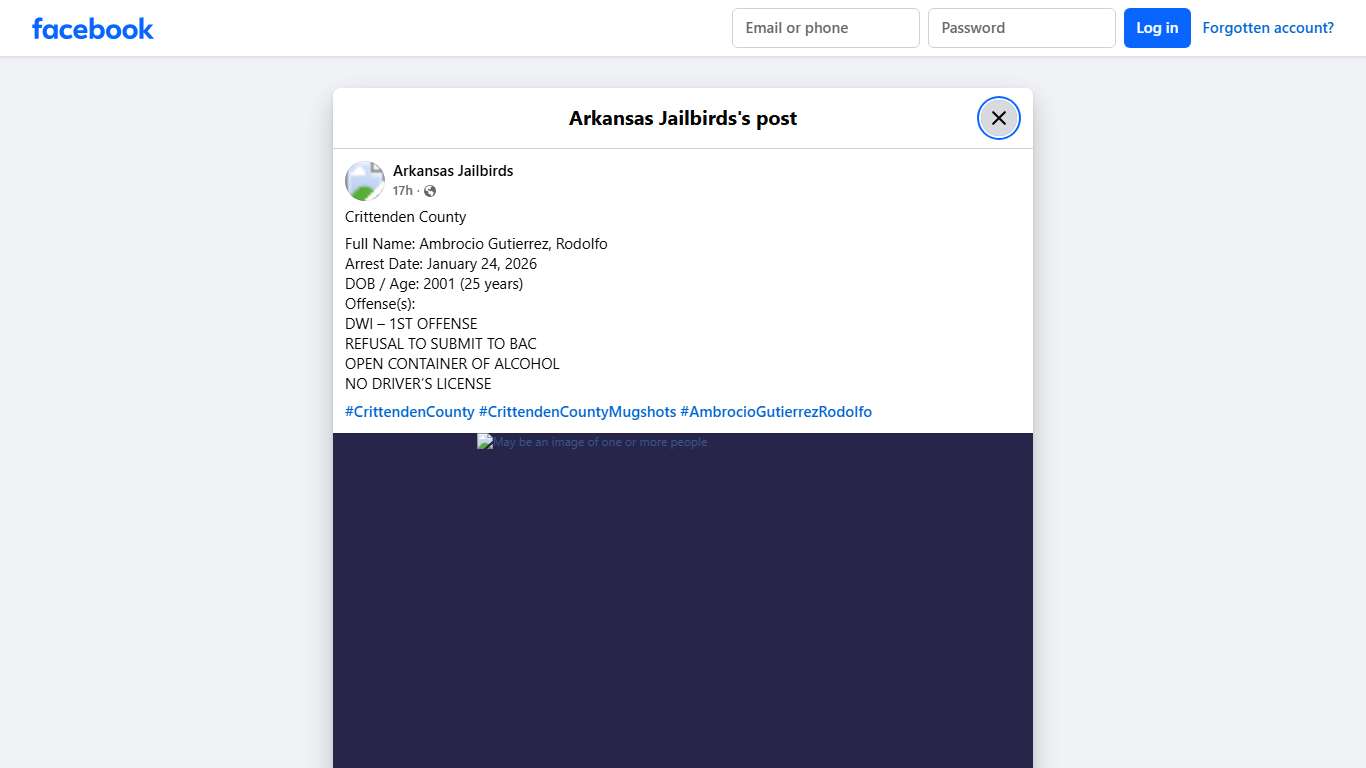Open the #AmbrocioGutierrezRodolfo hashtag
This screenshot has height=768, width=1366.
[x=776, y=411]
